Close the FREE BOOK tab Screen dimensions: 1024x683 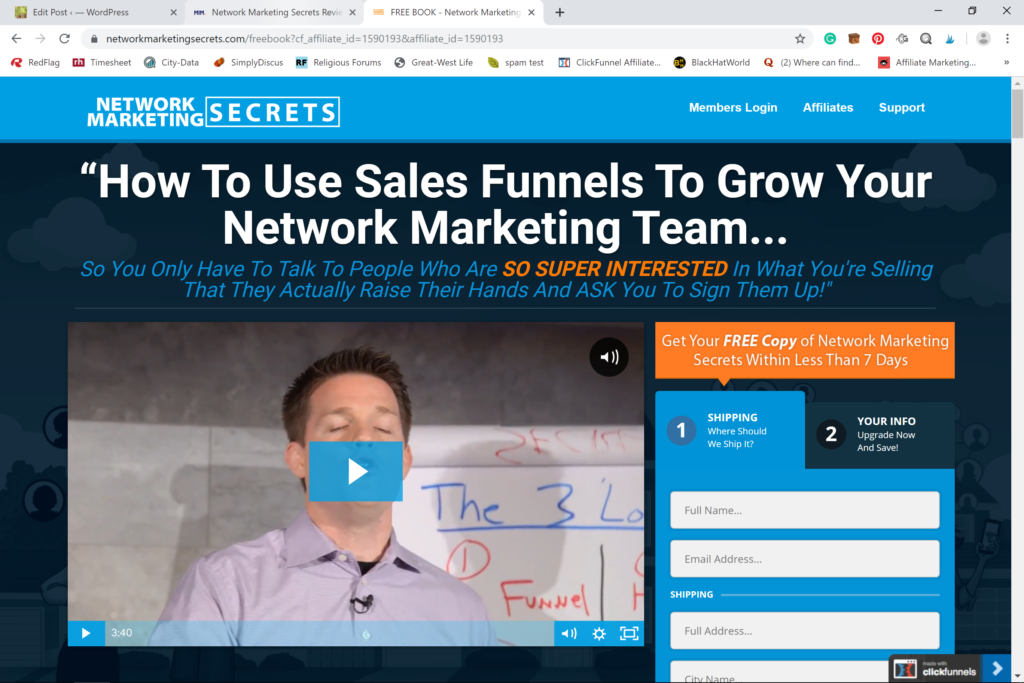coord(531,12)
